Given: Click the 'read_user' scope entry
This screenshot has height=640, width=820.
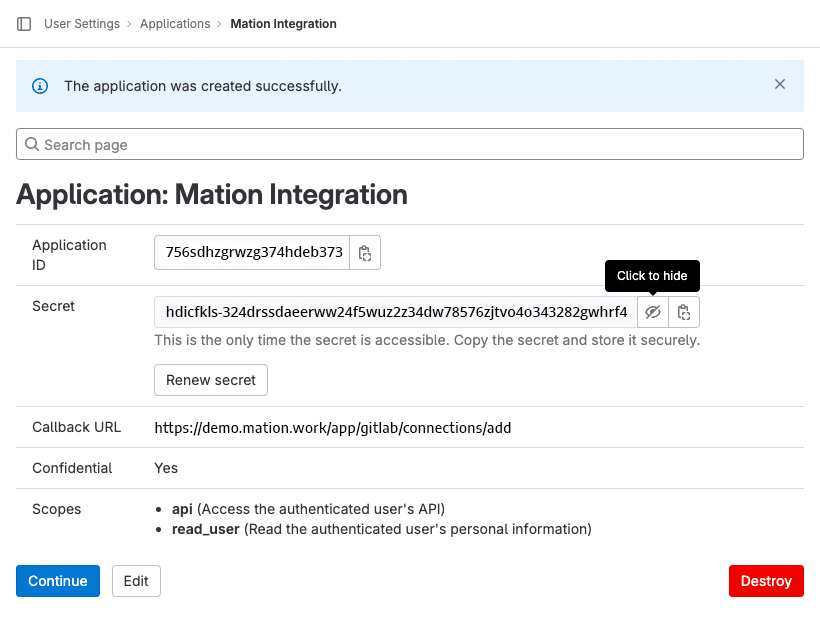Looking at the screenshot, I should (x=382, y=529).
